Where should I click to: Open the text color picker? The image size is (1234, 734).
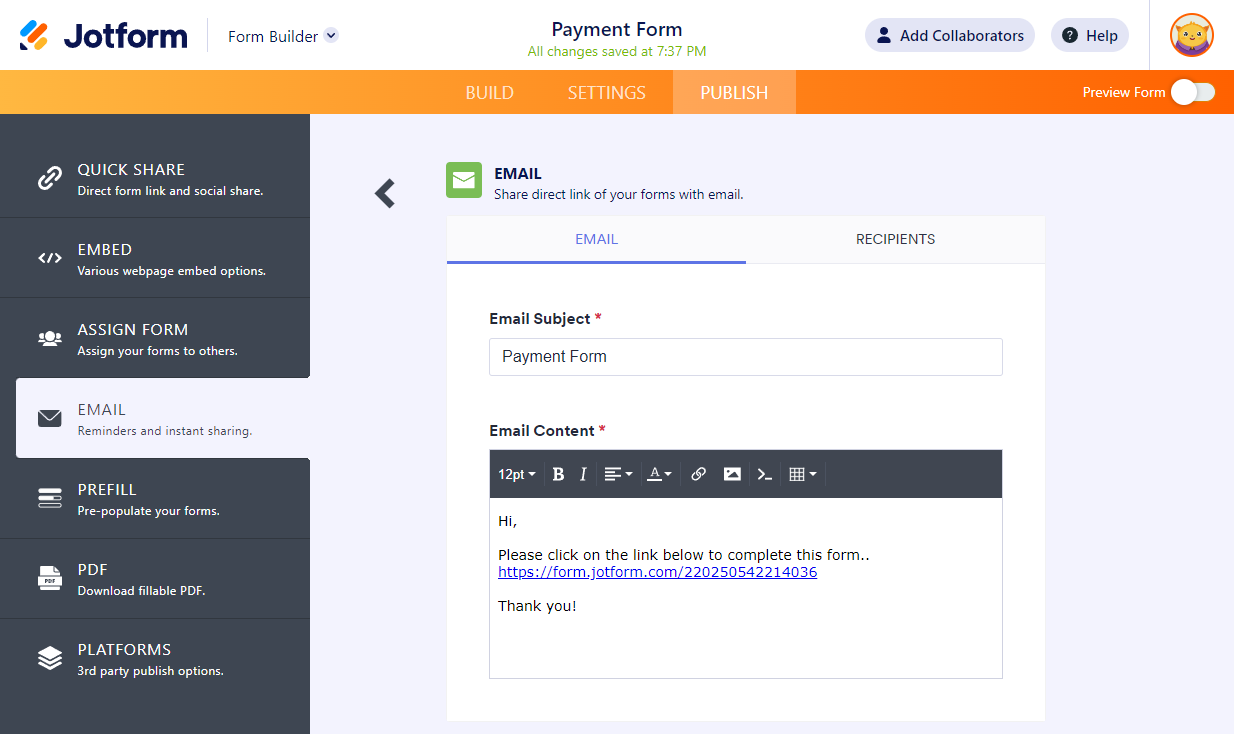coord(659,474)
